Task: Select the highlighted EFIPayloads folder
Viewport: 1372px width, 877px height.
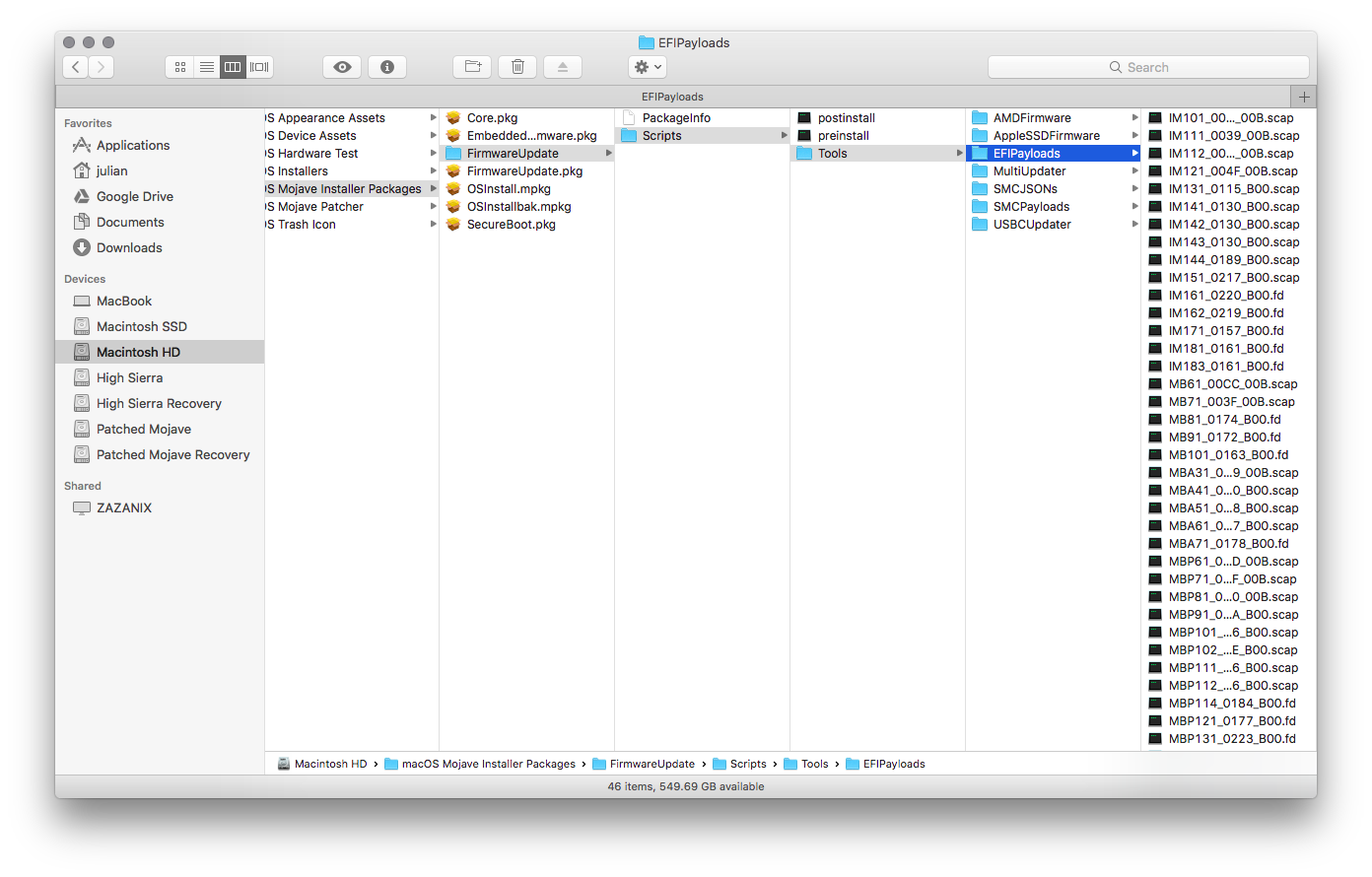Action: coord(1053,153)
